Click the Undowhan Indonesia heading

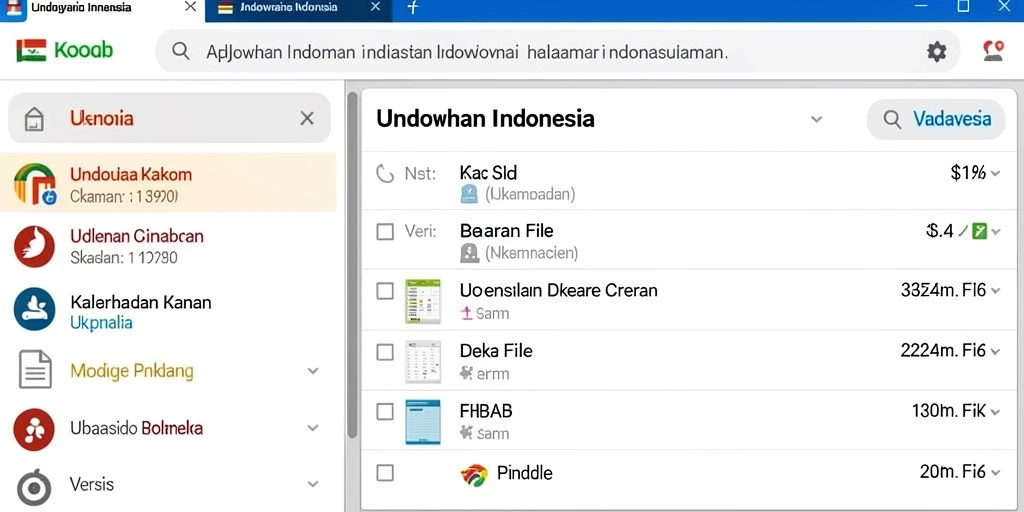(485, 119)
